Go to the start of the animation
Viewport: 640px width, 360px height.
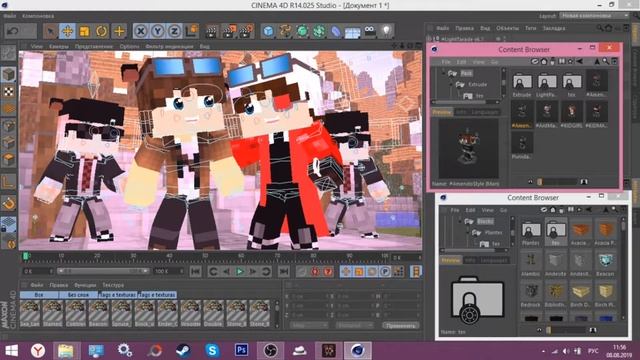(196, 271)
